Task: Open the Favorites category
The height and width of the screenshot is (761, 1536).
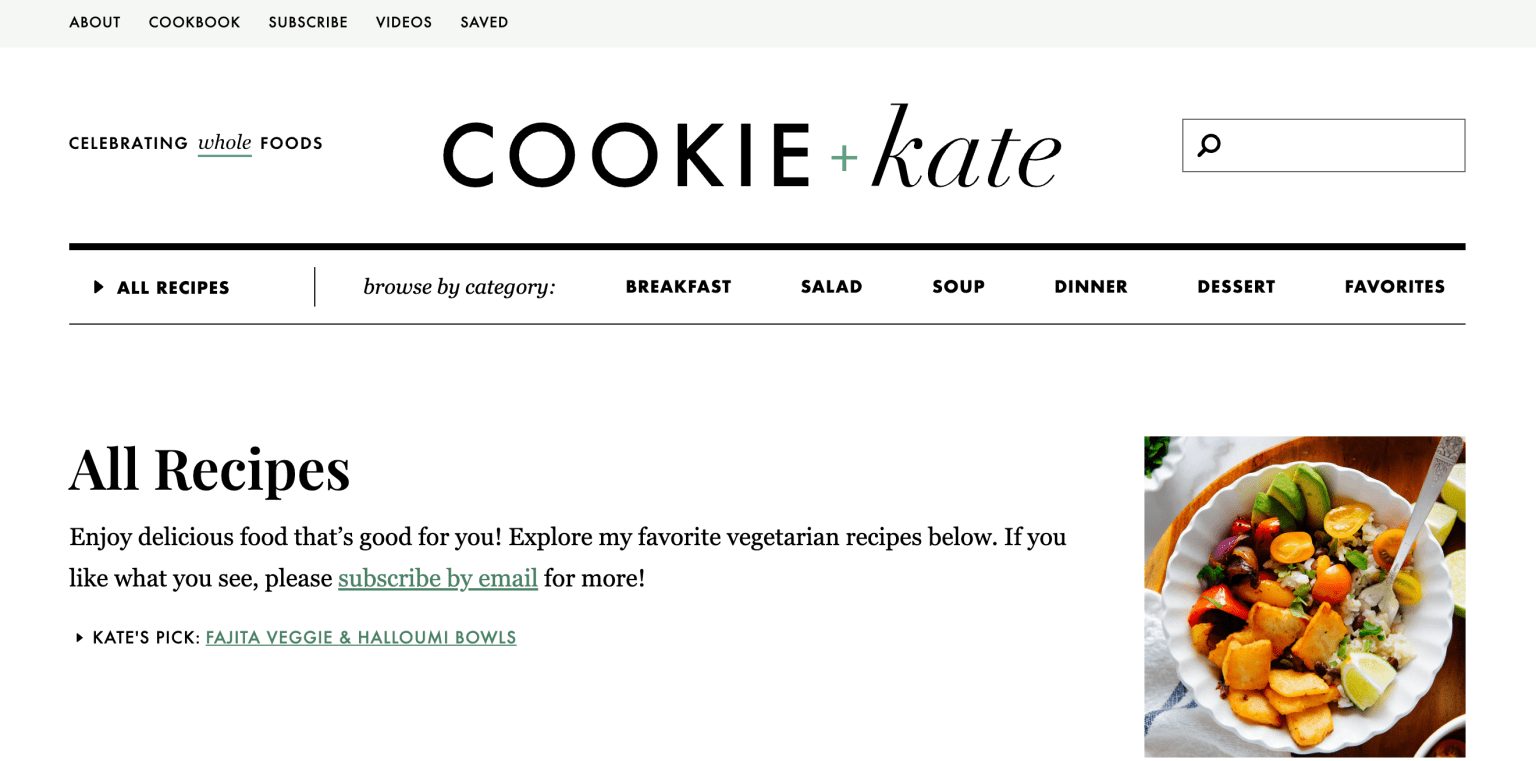Action: 1394,287
